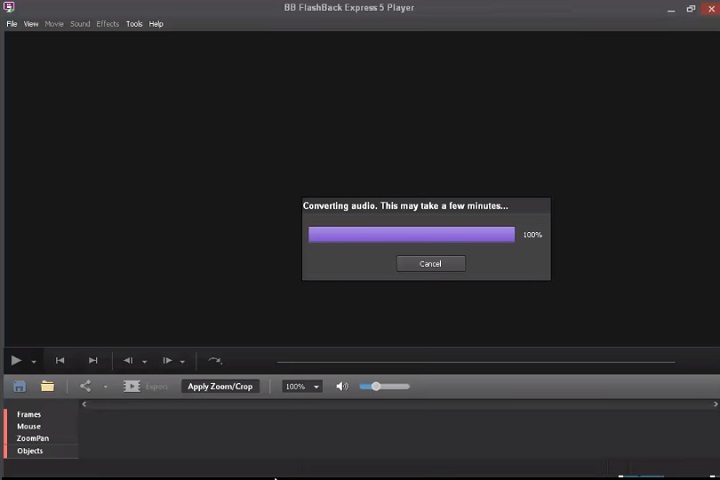Adjust the volume slider

pos(384,386)
